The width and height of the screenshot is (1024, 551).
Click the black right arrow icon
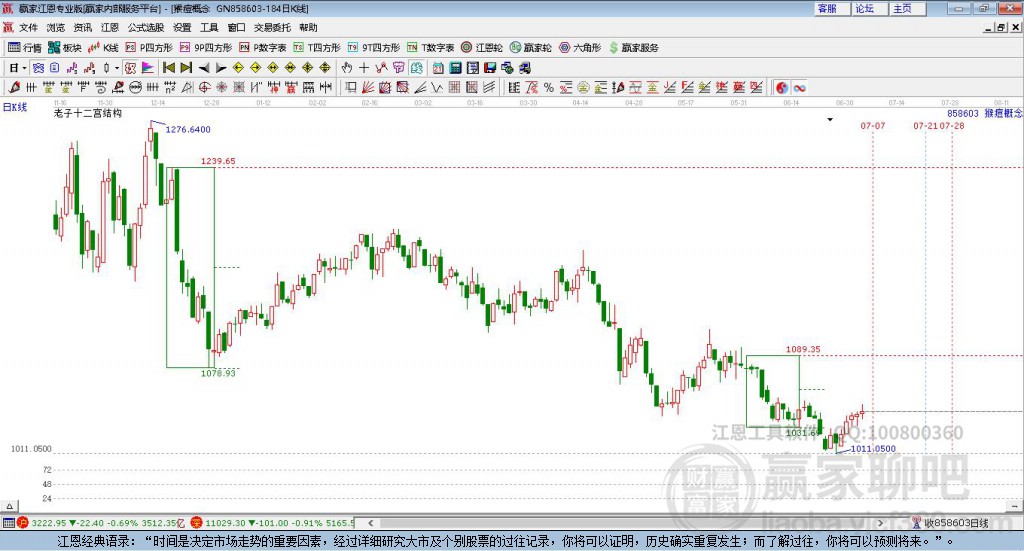coord(221,68)
